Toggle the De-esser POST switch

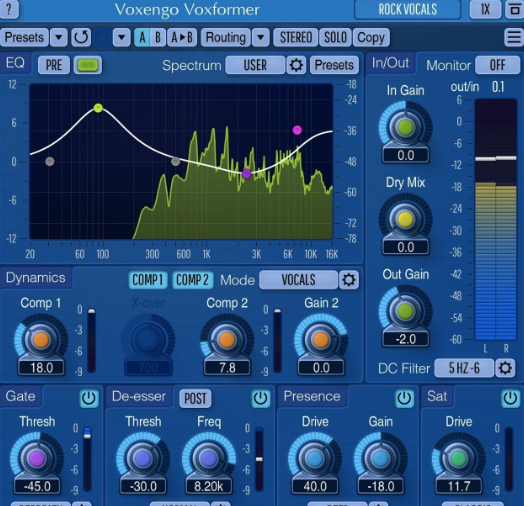tap(195, 398)
